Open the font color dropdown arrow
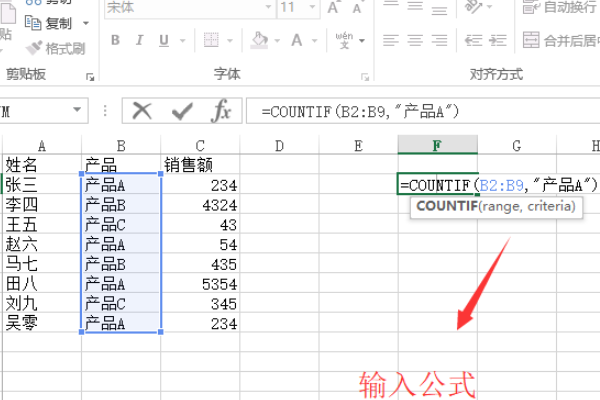Viewport: 600px width, 400px height. click(315, 41)
